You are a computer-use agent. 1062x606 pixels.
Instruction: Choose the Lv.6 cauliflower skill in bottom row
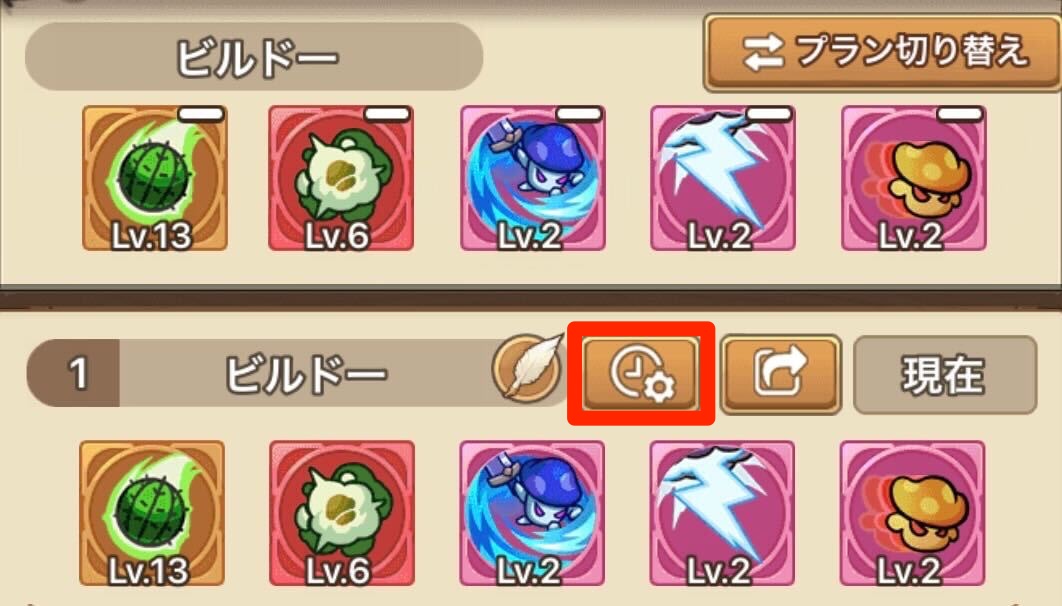(x=342, y=513)
